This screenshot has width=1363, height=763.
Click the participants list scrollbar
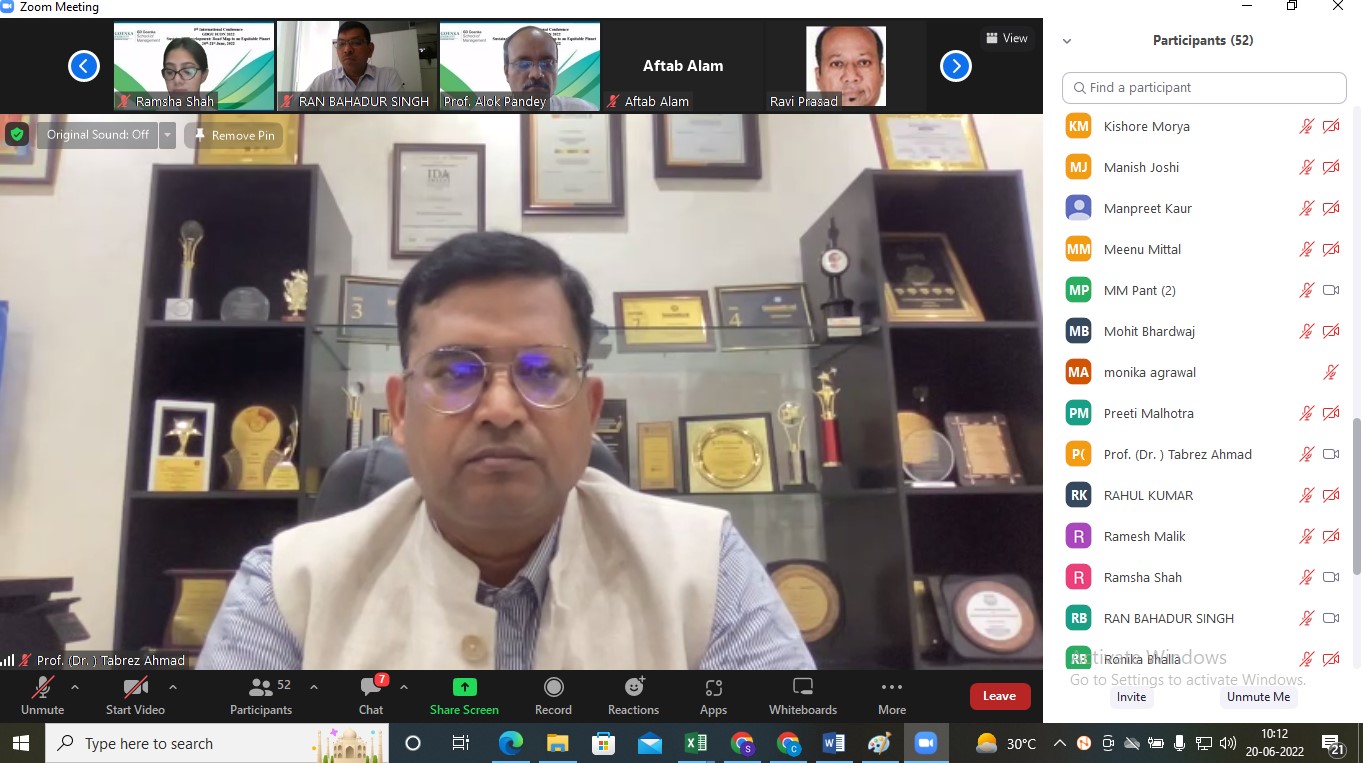[1357, 480]
